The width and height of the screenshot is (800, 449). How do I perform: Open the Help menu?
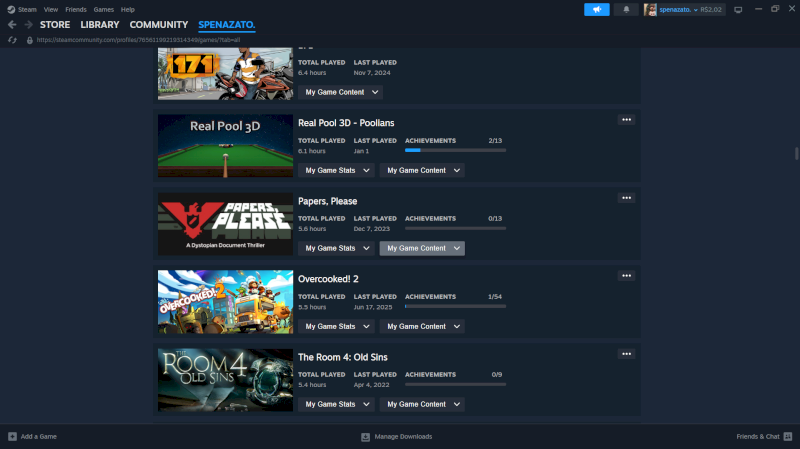click(x=128, y=9)
